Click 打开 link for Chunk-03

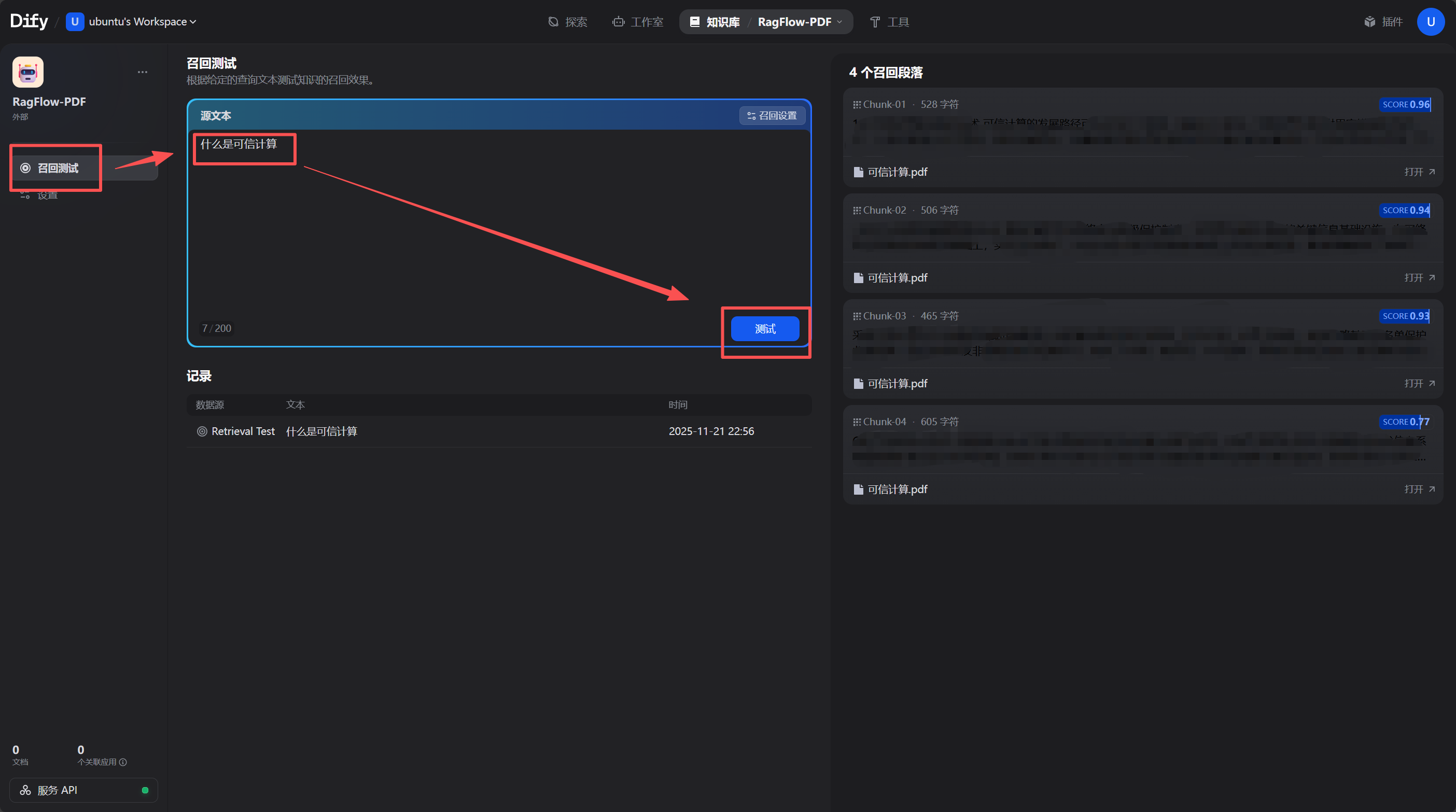pyautogui.click(x=1419, y=383)
